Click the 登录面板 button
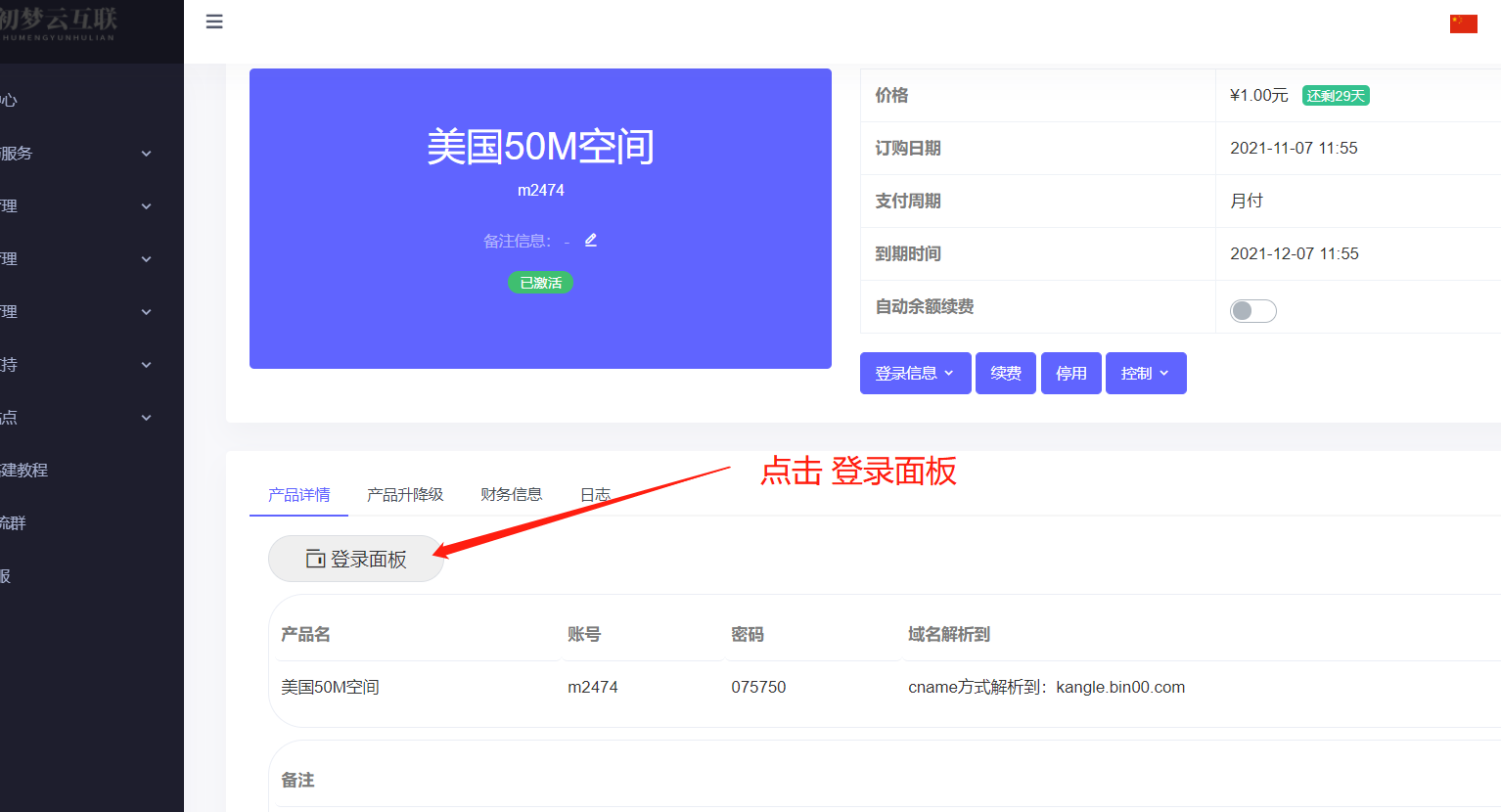This screenshot has height=812, width=1501. point(356,559)
